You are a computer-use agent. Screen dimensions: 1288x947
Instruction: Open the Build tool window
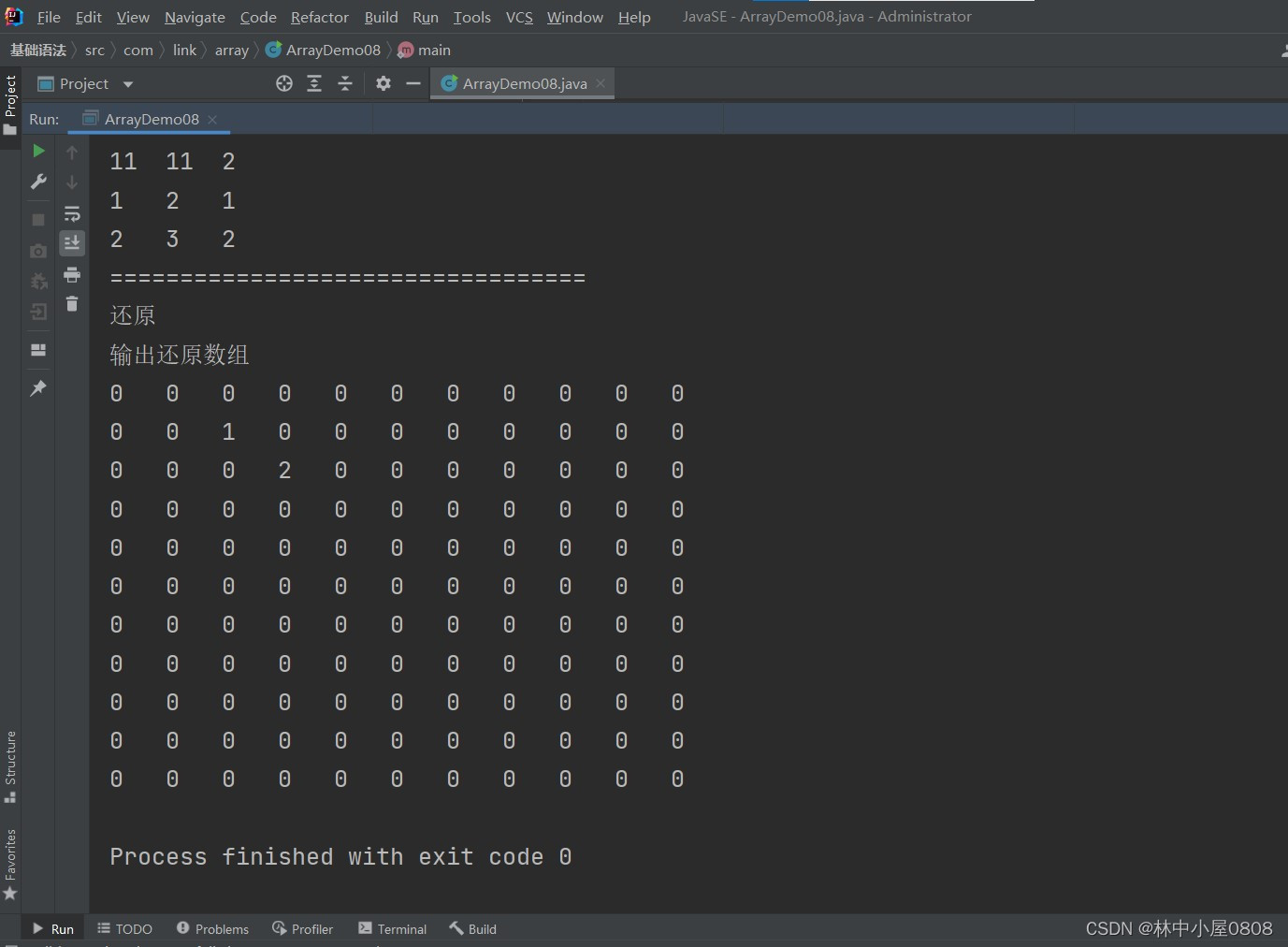point(472,928)
